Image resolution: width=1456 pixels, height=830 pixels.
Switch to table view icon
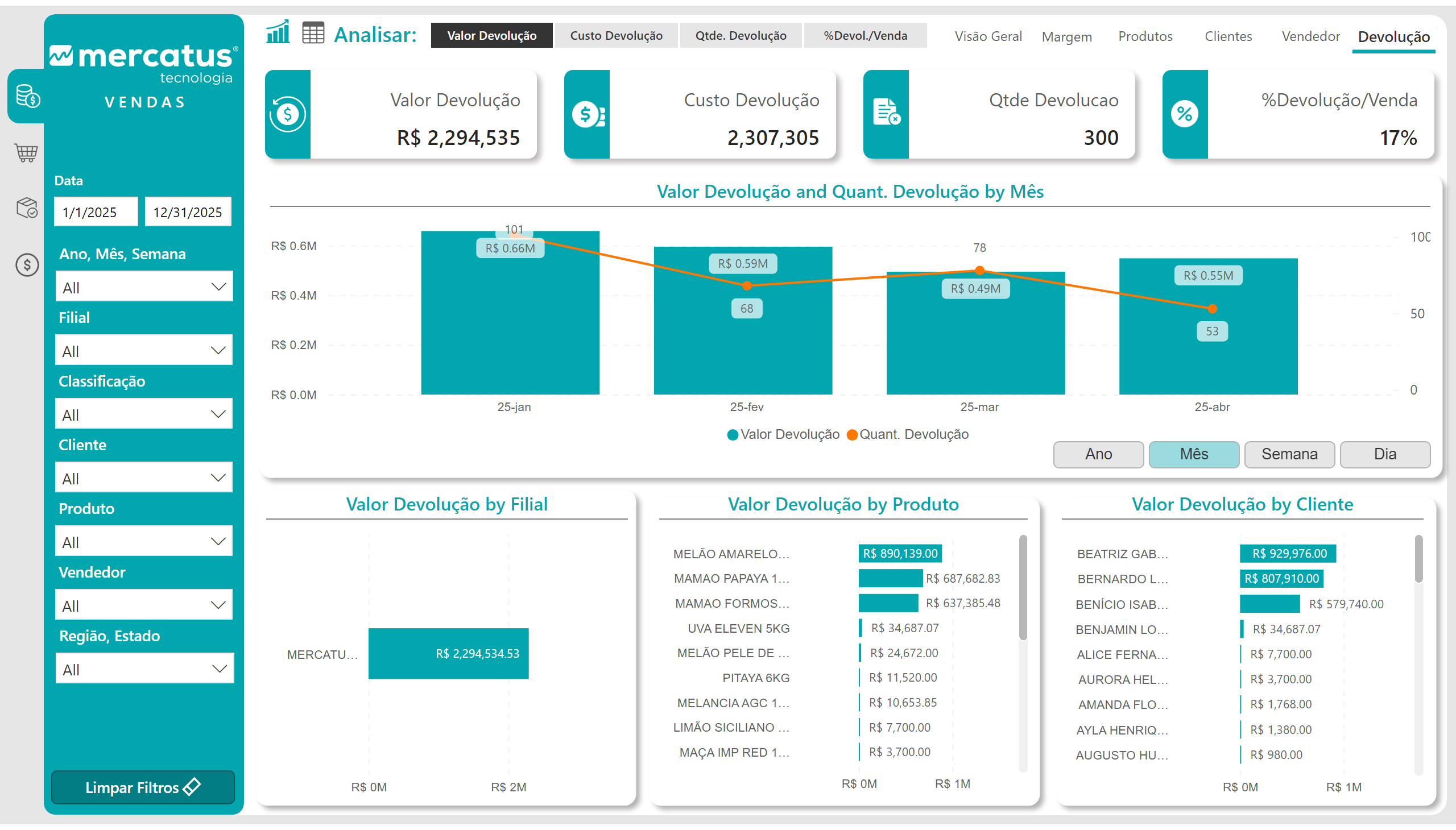coord(313,33)
